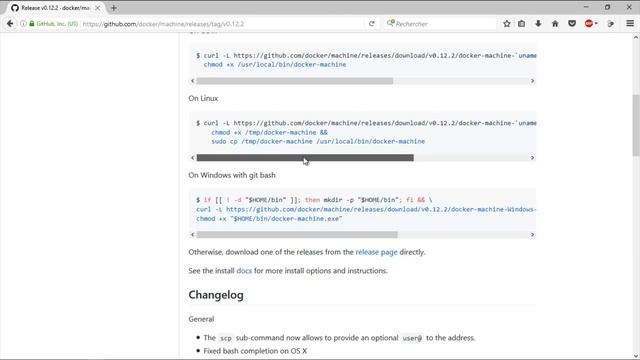Click the green padlock GitHub identity

[53, 24]
